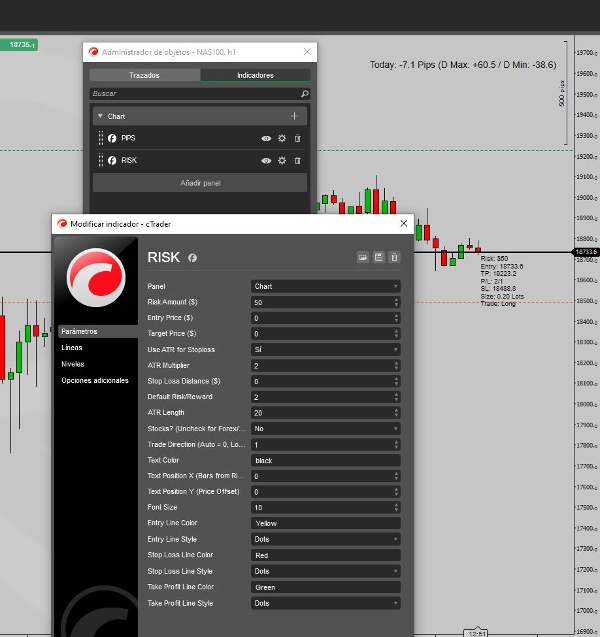Click the plus icon in Chart panel header
The width and height of the screenshot is (600, 637).
(x=294, y=116)
